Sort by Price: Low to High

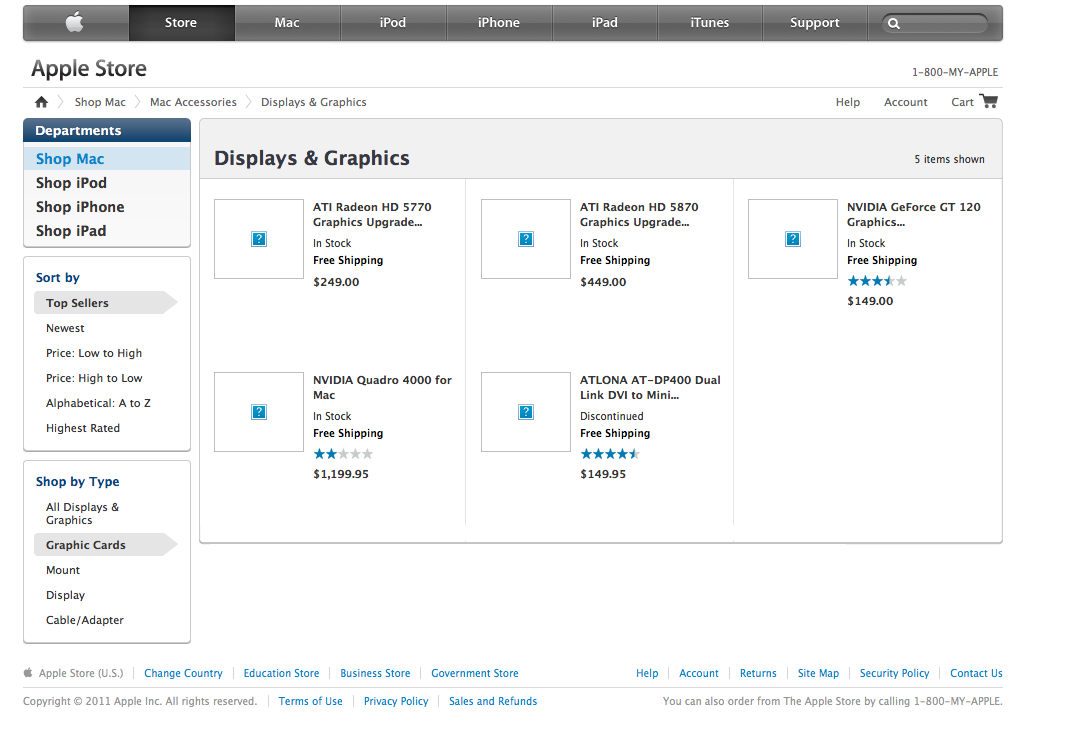click(94, 353)
